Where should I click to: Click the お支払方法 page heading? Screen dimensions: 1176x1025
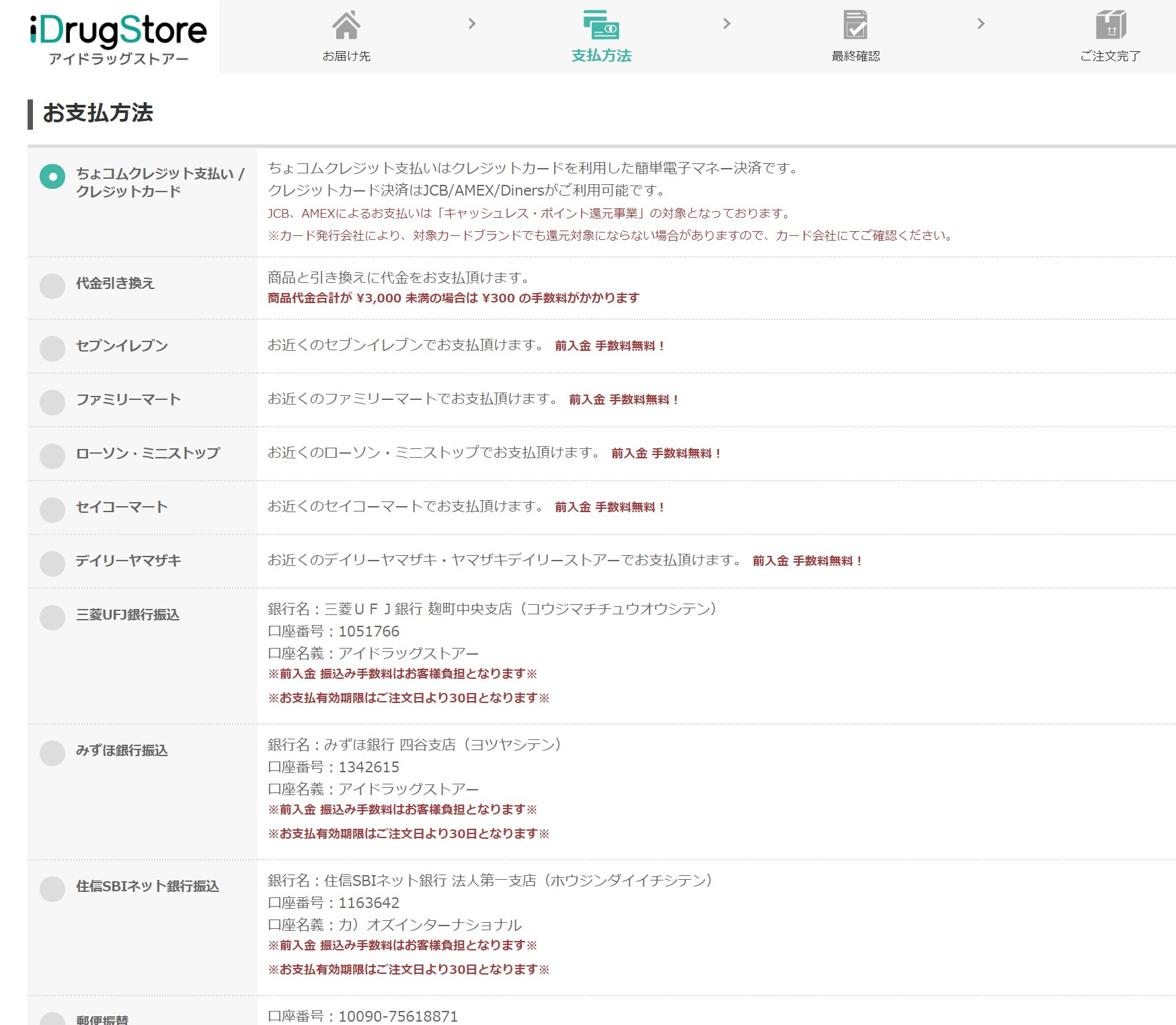(x=98, y=113)
